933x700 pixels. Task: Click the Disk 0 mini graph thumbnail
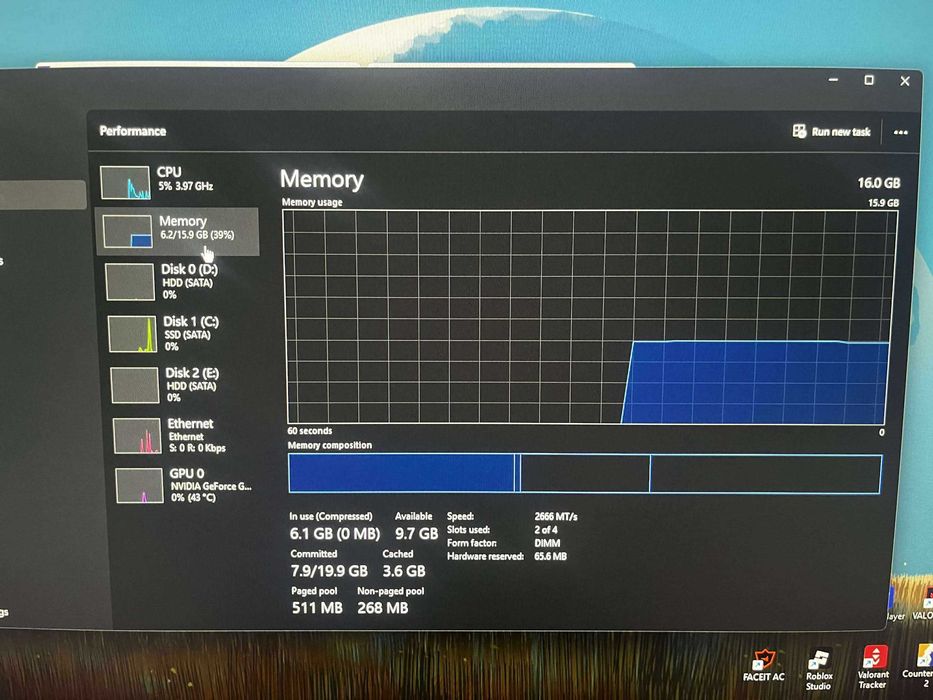point(130,282)
